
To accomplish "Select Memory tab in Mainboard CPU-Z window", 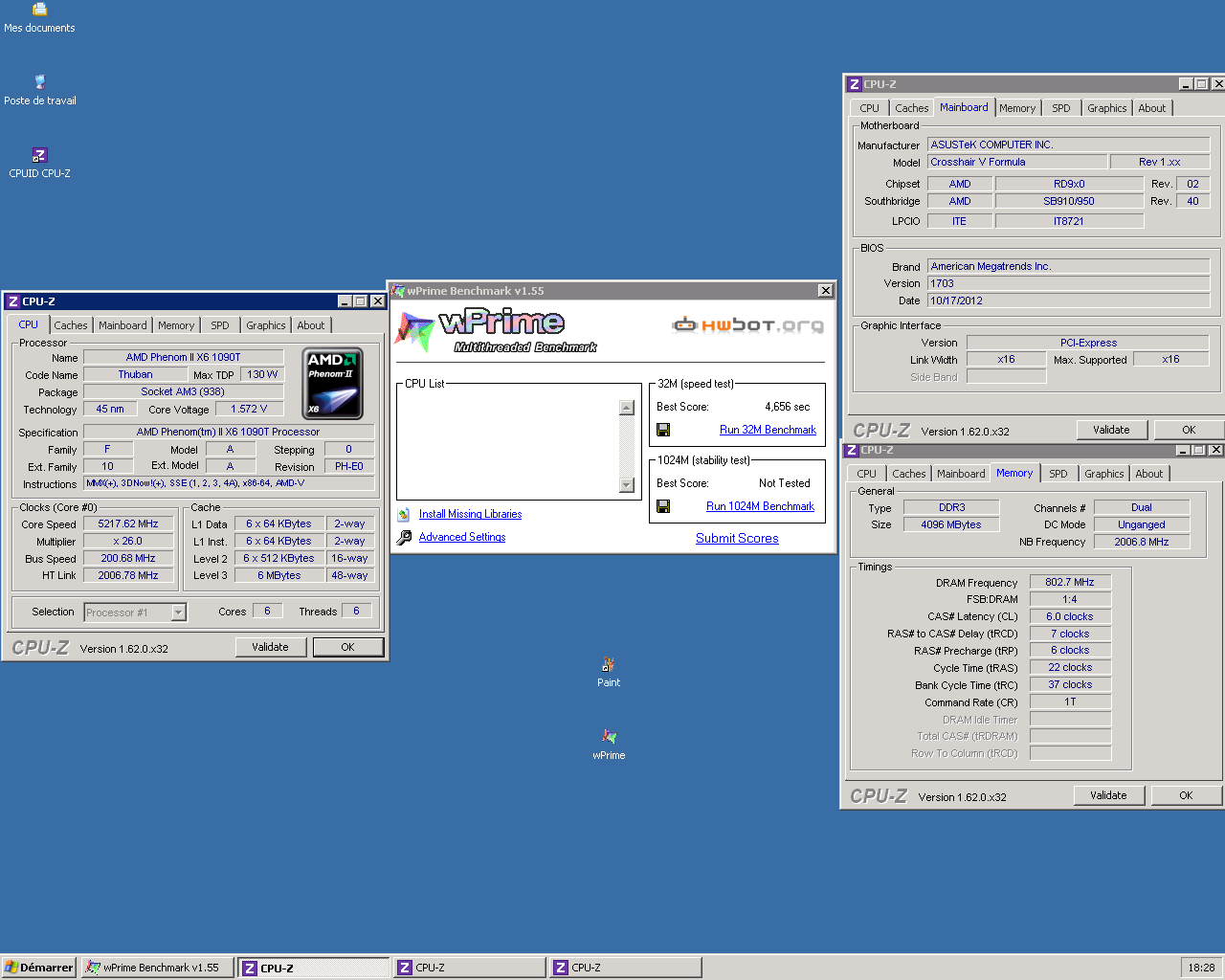I will (1017, 108).
